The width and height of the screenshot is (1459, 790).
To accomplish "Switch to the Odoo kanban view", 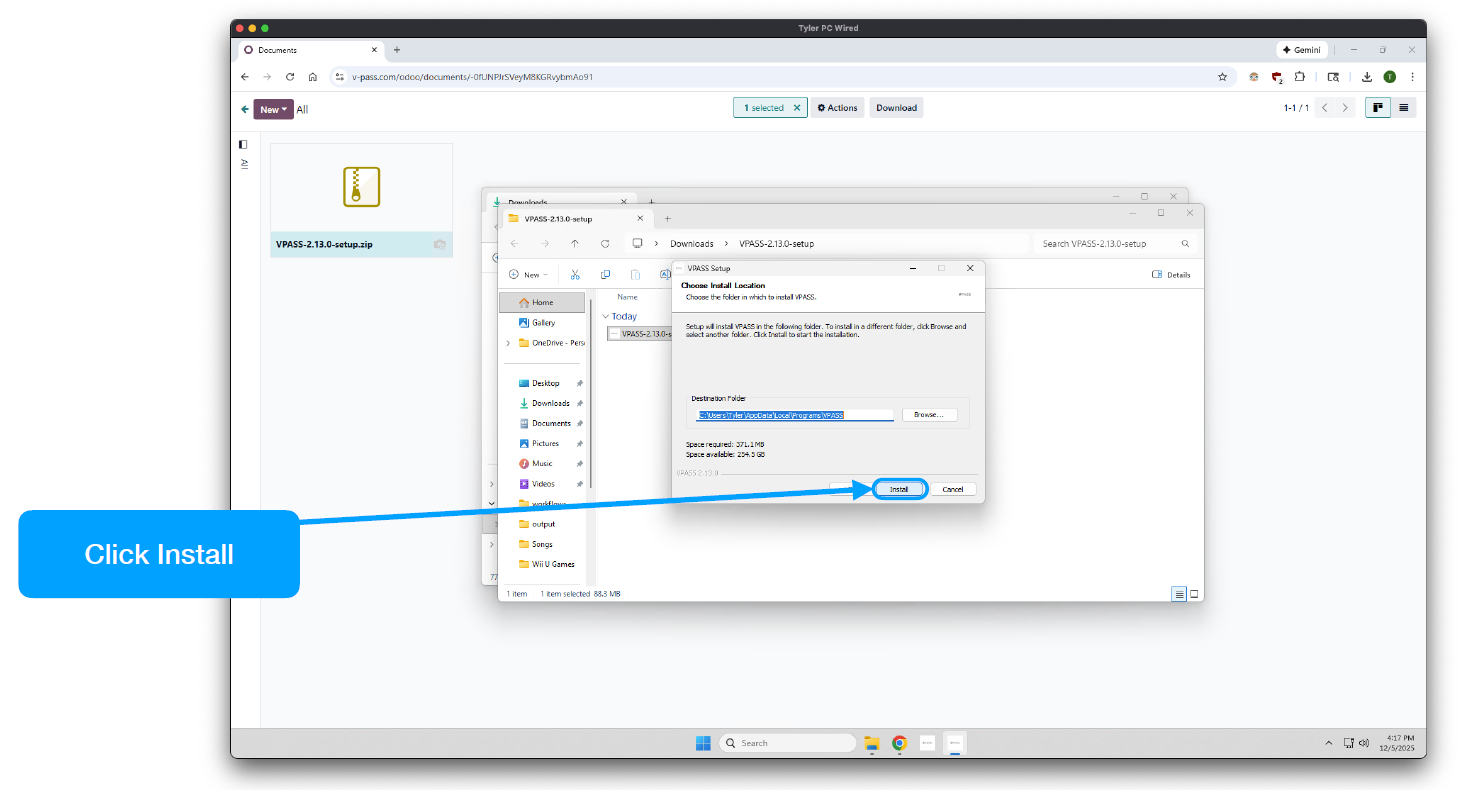I will pos(1378,108).
